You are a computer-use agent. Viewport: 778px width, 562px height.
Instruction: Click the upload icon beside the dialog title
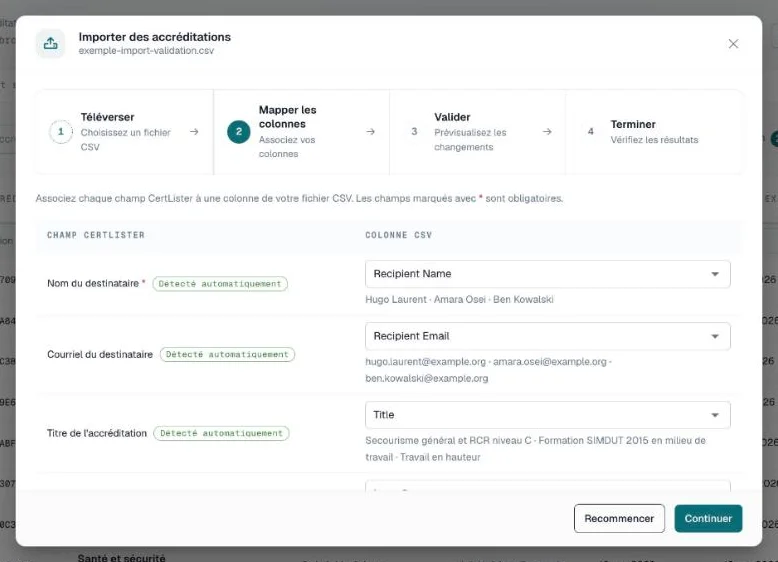(x=50, y=44)
